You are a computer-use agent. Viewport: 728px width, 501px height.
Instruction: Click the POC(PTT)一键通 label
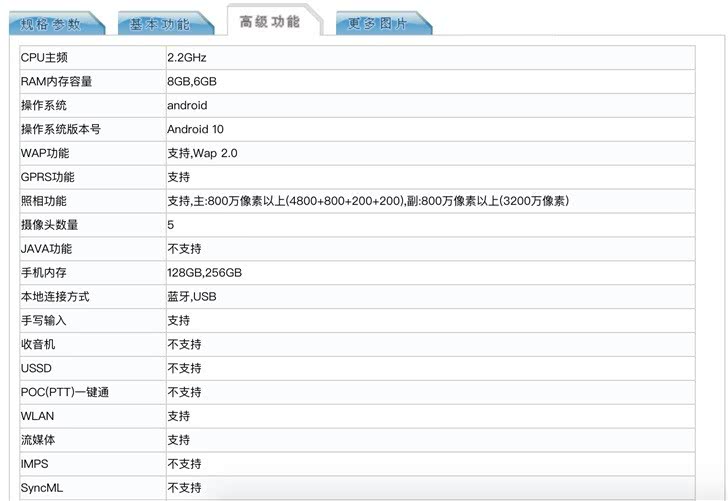(x=65, y=392)
